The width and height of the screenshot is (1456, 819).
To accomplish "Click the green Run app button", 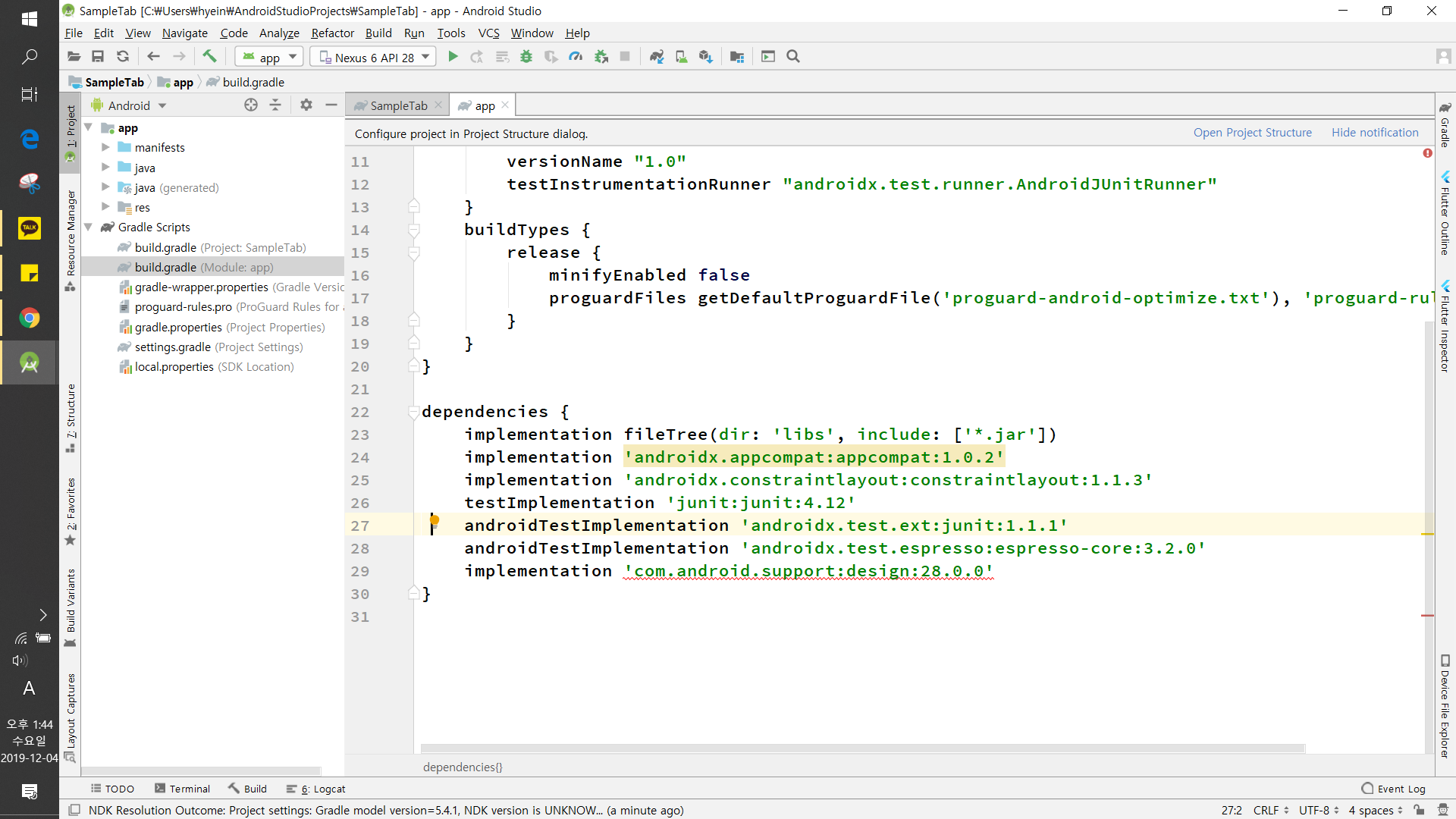I will [453, 57].
